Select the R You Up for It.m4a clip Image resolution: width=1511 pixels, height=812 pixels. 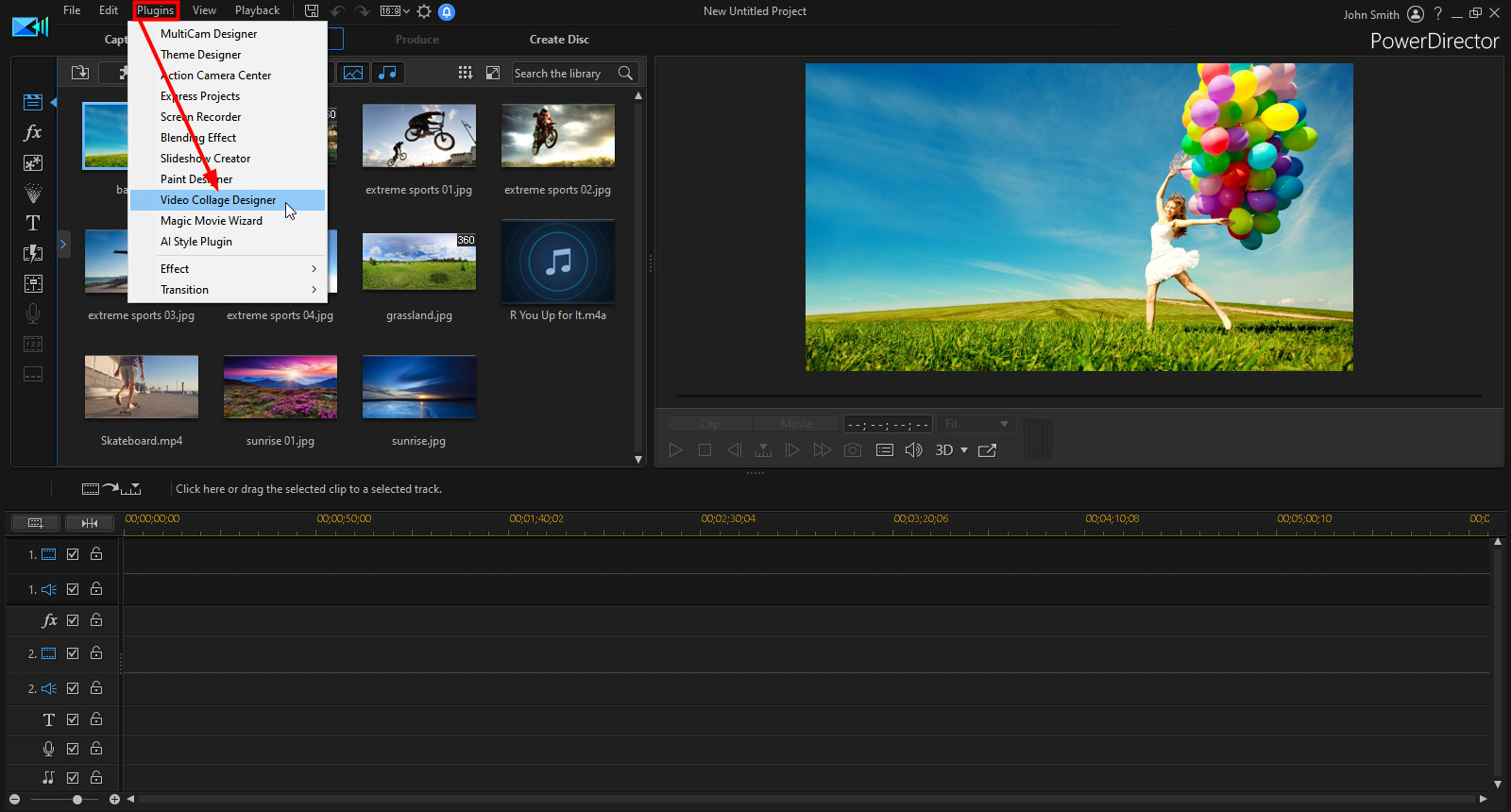(558, 262)
